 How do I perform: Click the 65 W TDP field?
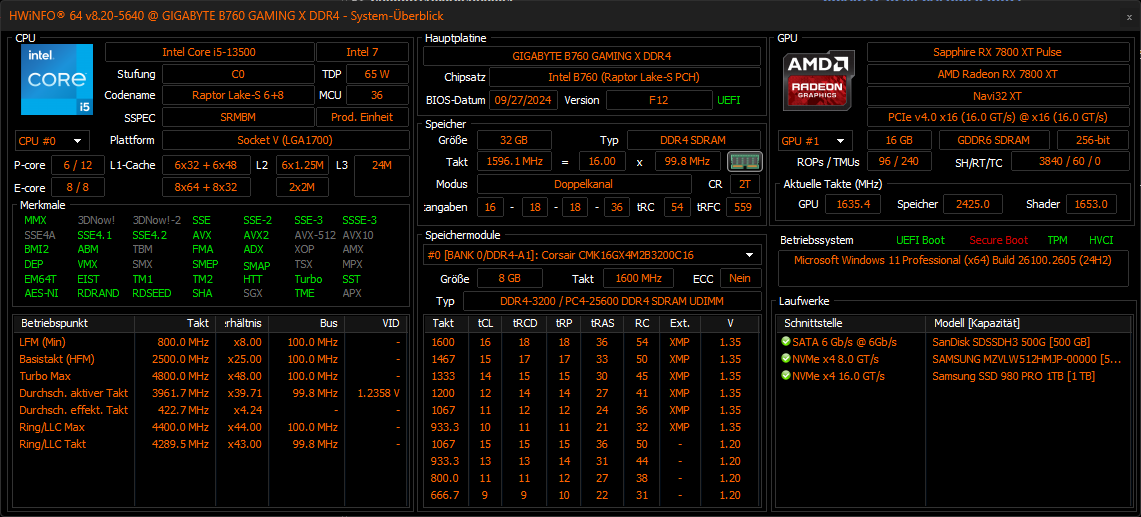pyautogui.click(x=377, y=74)
